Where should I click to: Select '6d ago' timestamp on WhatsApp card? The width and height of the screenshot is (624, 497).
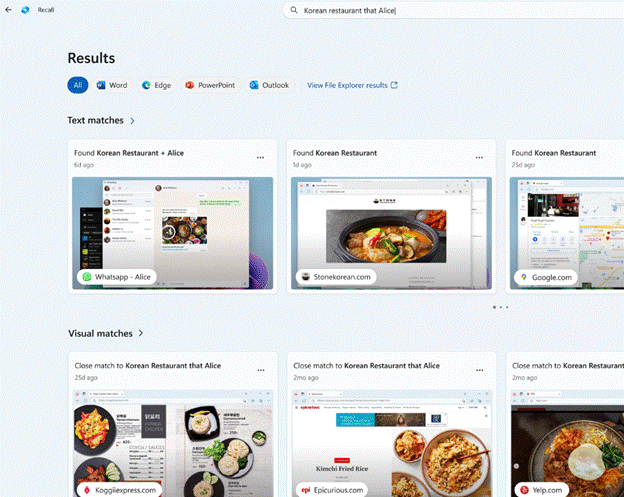click(x=84, y=165)
